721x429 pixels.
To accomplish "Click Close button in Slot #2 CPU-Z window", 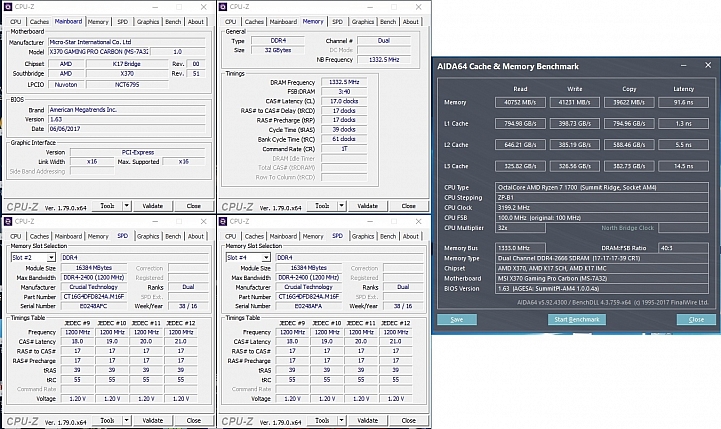I will point(194,420).
